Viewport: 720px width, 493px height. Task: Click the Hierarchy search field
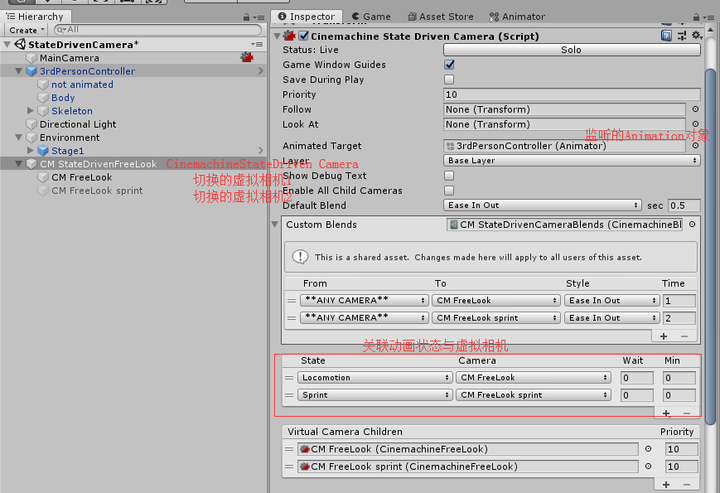coord(158,30)
